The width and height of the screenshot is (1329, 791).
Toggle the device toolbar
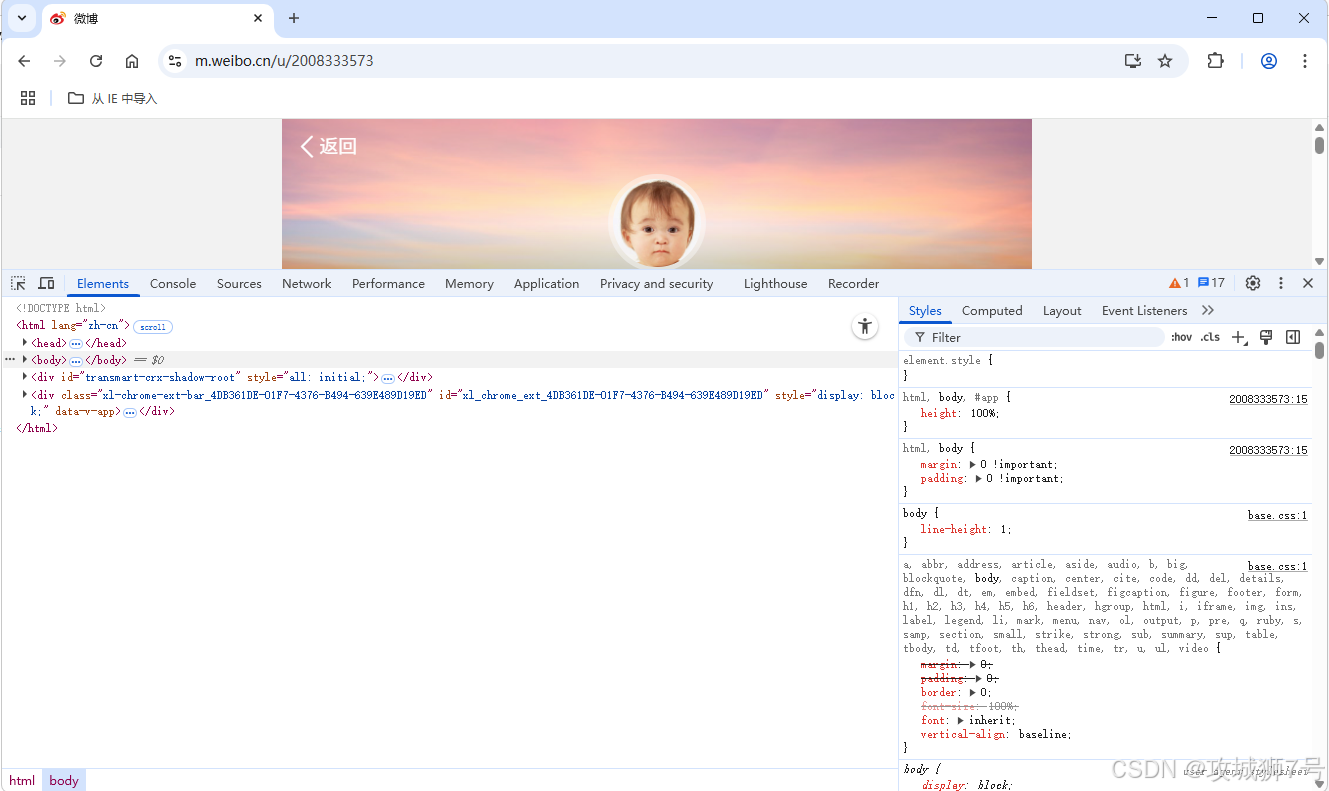46,283
